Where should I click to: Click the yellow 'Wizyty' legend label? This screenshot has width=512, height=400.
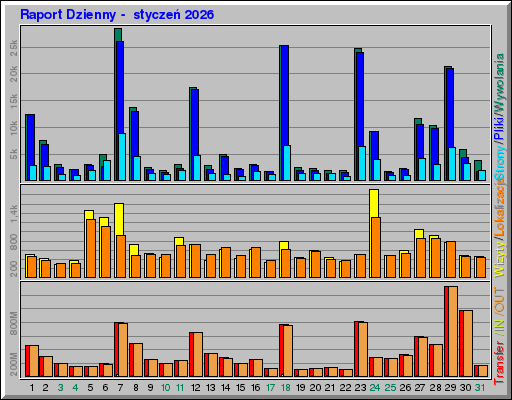pos(499,259)
